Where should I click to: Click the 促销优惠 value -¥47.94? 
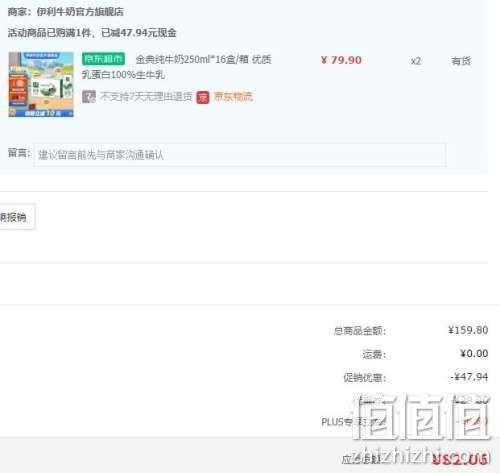click(469, 377)
